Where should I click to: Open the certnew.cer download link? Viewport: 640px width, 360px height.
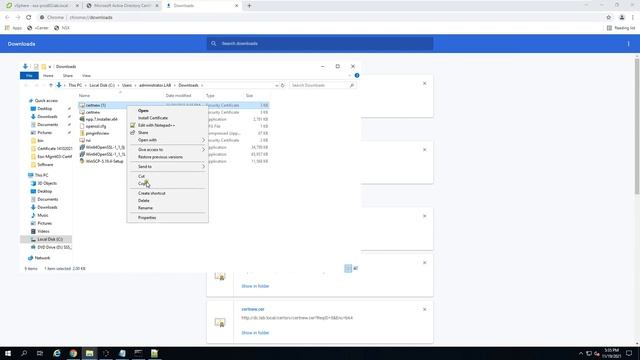[253, 309]
